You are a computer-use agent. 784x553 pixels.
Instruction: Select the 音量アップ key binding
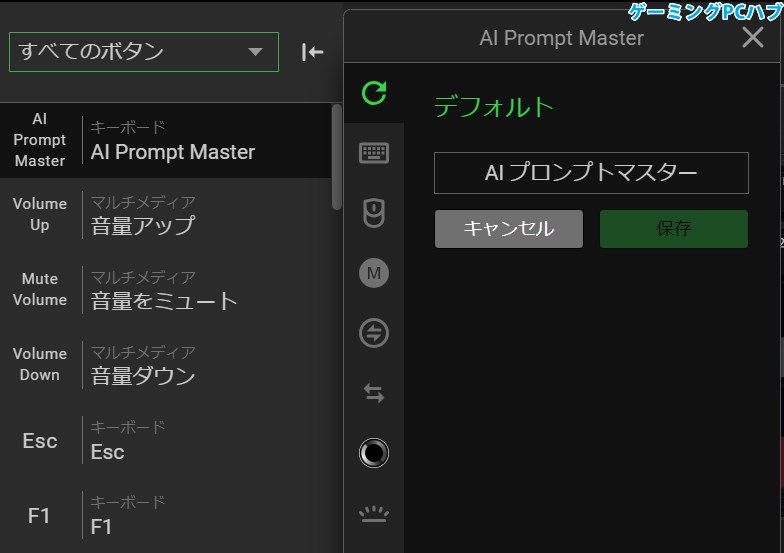[x=170, y=215]
